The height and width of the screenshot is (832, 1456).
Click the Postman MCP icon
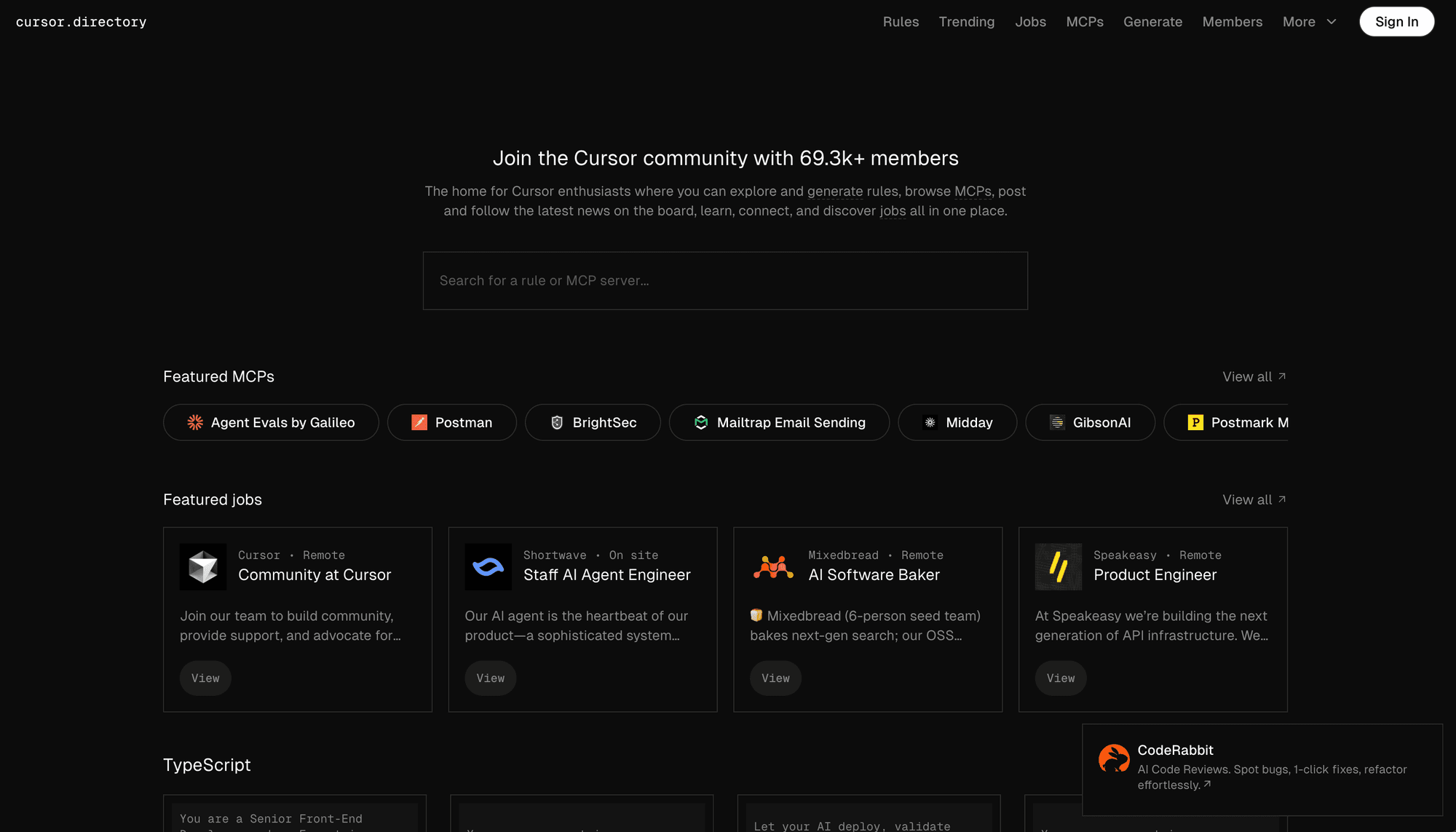click(x=419, y=422)
